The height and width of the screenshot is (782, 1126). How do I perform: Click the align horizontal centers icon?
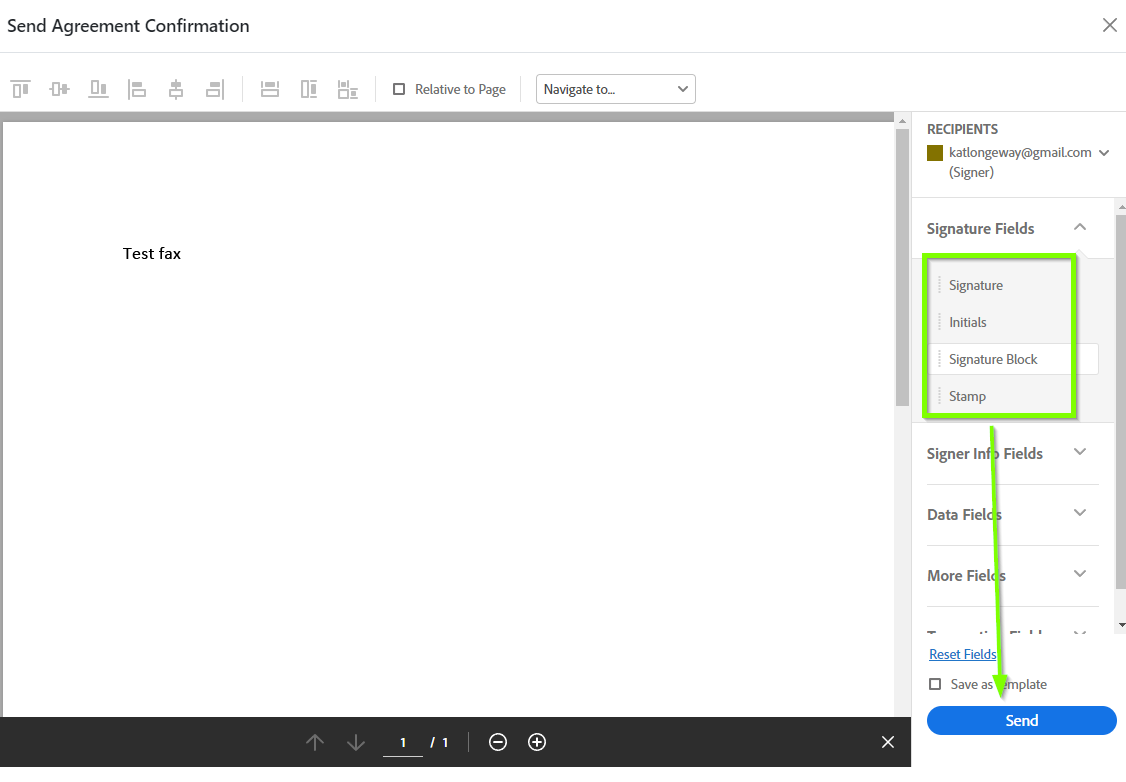(176, 89)
